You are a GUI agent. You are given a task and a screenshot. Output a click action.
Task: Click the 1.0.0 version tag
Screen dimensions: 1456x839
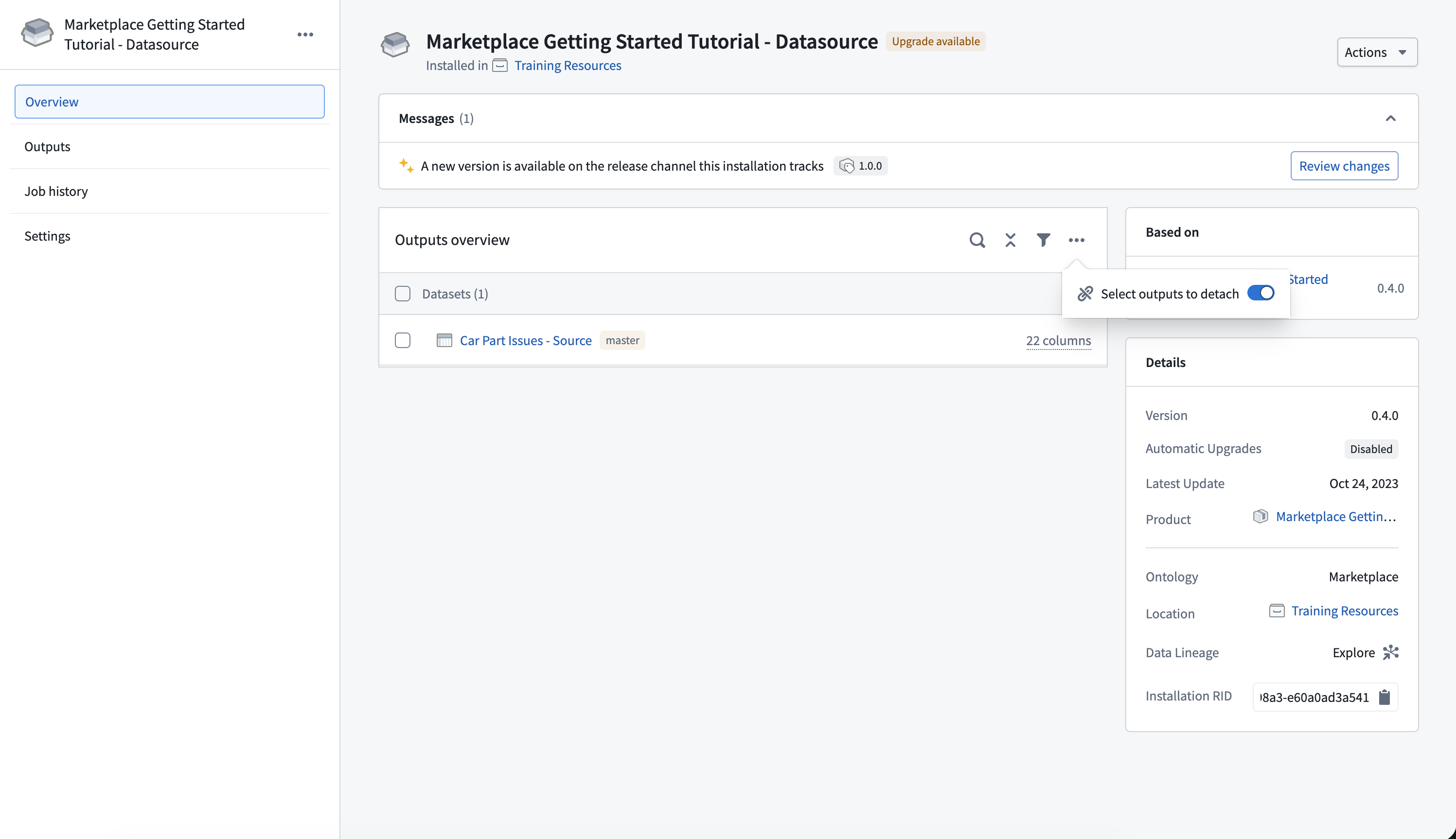861,166
